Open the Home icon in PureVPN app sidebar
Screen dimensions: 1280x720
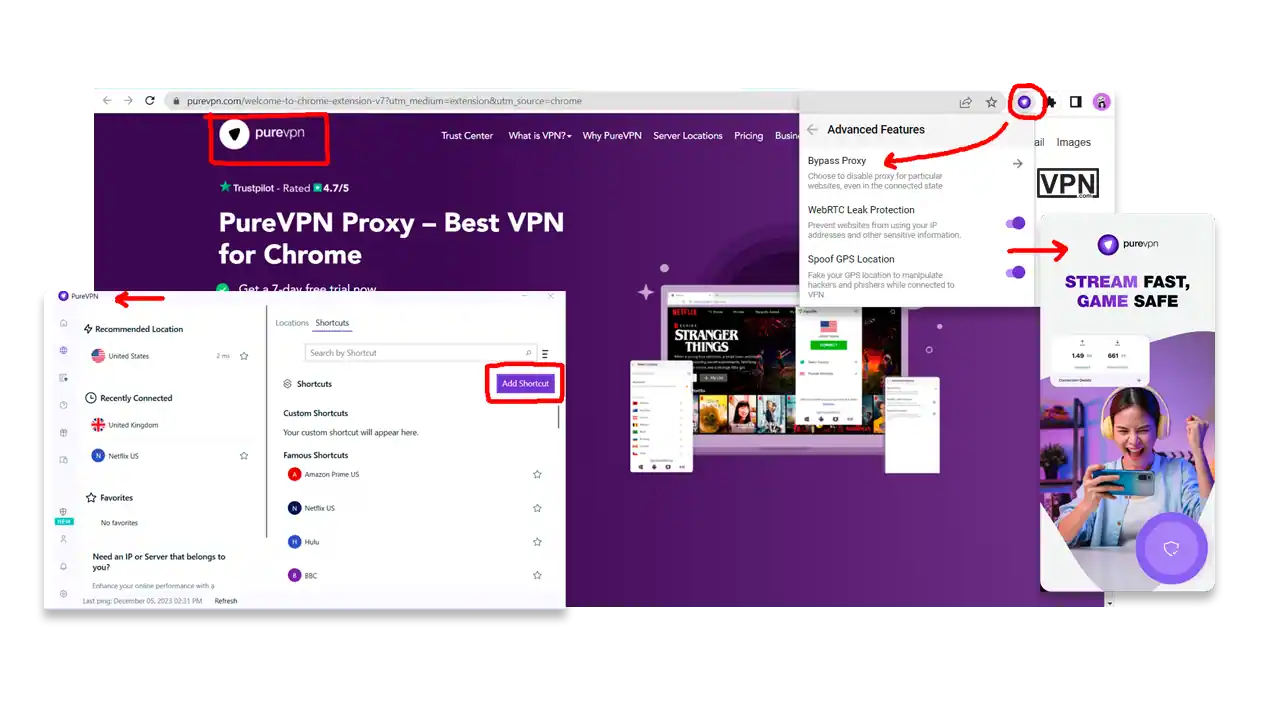63,323
